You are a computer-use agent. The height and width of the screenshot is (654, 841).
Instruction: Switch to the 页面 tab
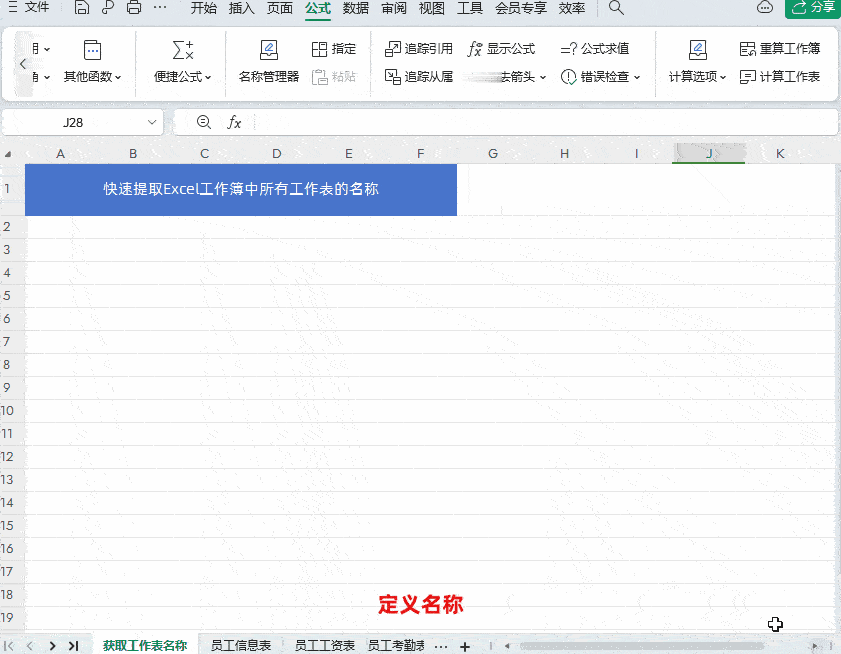pyautogui.click(x=280, y=8)
